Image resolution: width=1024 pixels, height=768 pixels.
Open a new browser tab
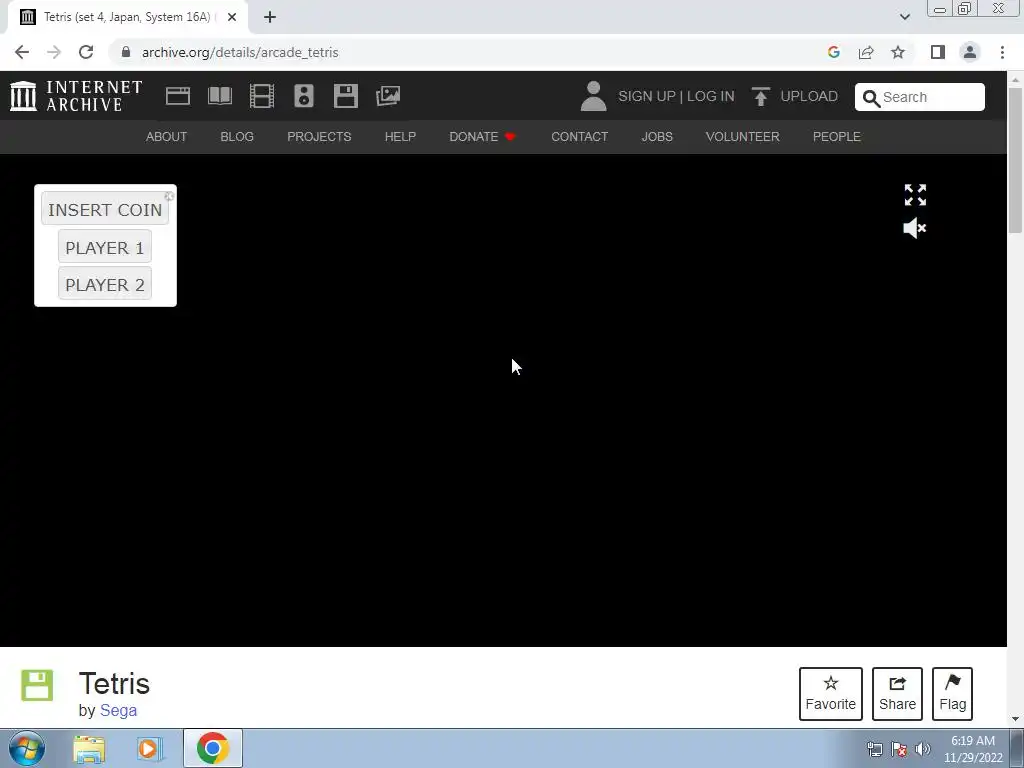coord(270,17)
